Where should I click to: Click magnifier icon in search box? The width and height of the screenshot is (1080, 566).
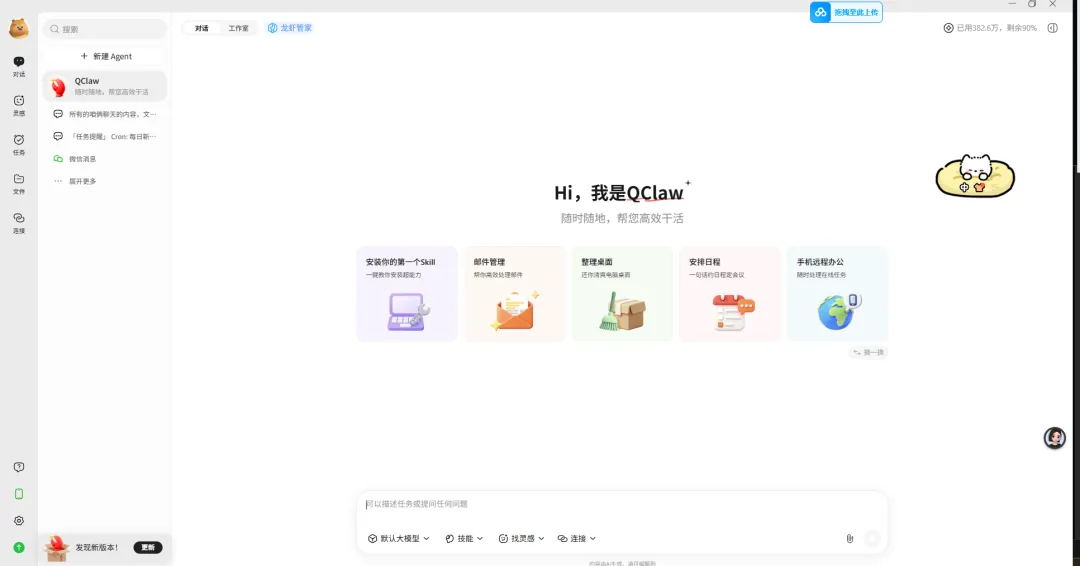(54, 29)
